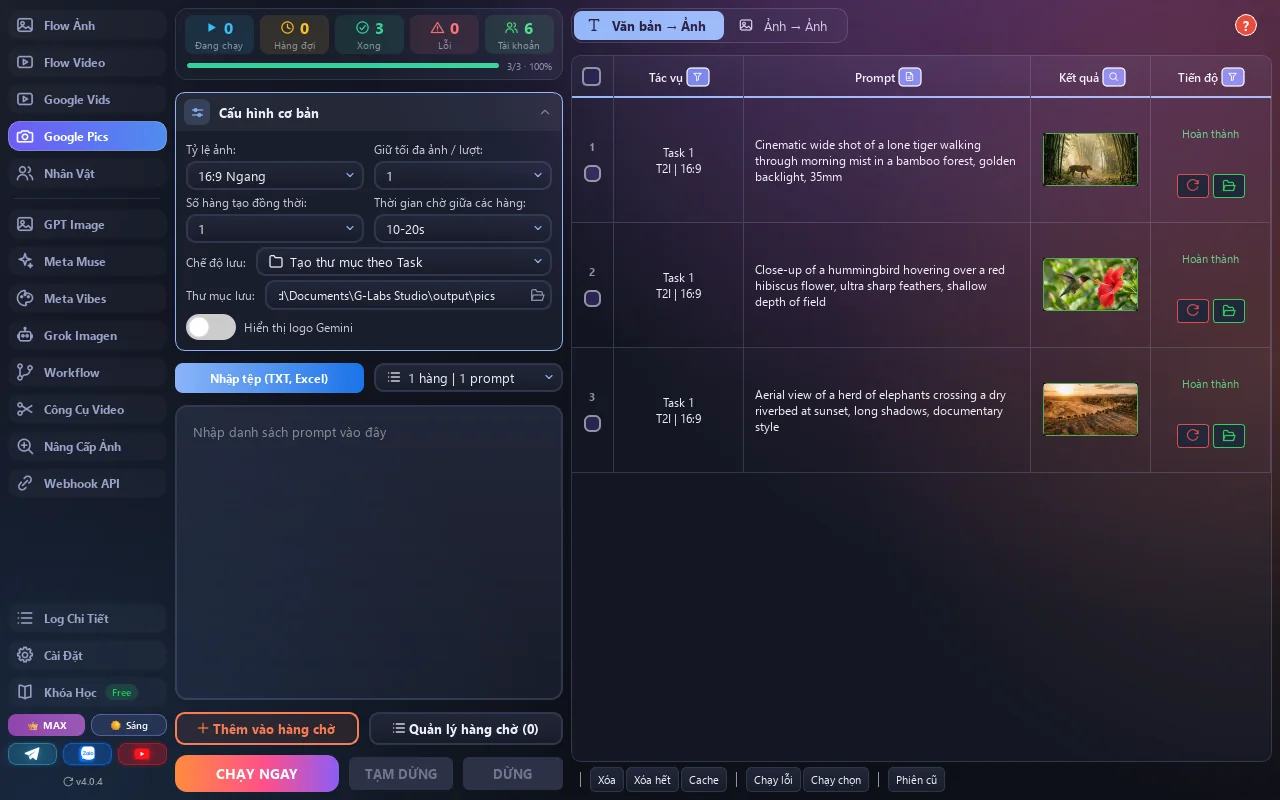Click Nhập tệp (TXT, Excel) button
The height and width of the screenshot is (800, 1280).
(x=270, y=378)
